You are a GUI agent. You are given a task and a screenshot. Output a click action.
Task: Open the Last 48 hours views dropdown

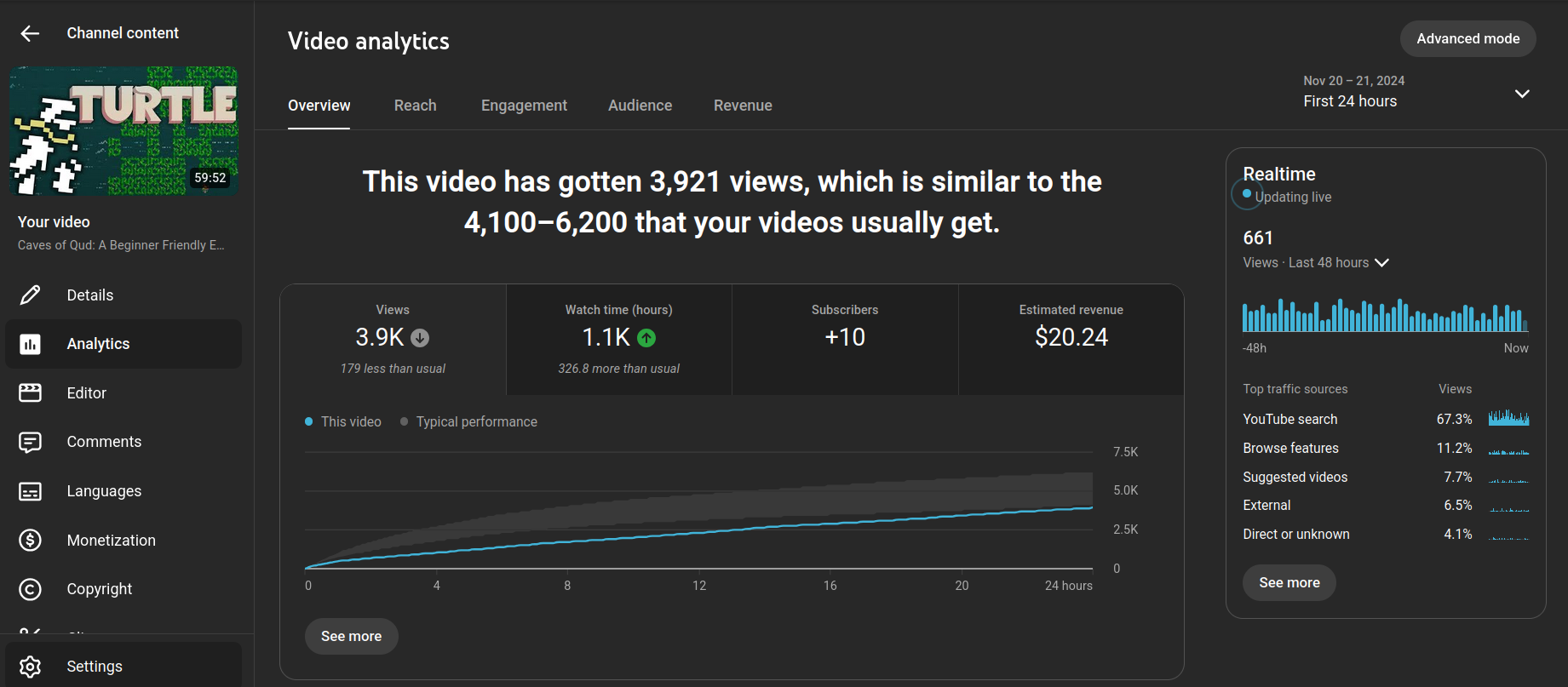tap(1381, 263)
